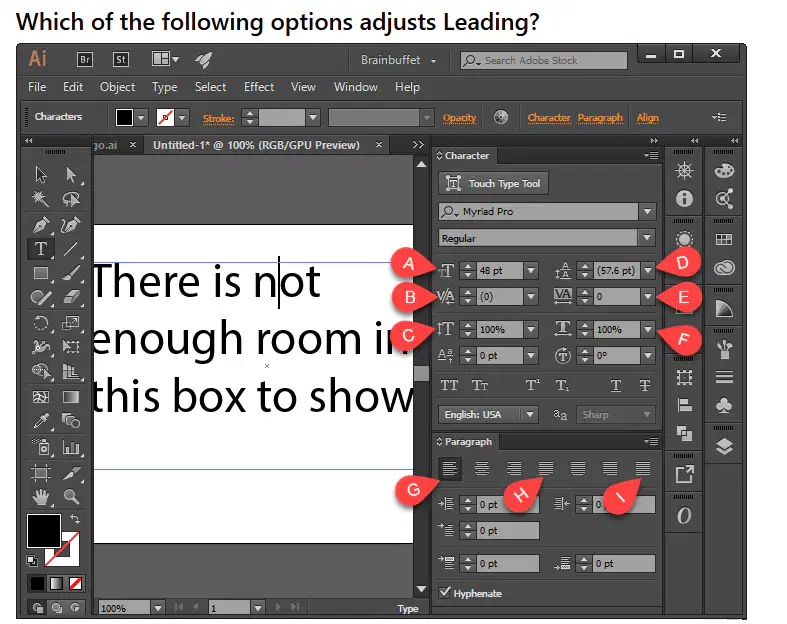
Task: Swap fill and stroke colors arrow
Action: point(75,519)
